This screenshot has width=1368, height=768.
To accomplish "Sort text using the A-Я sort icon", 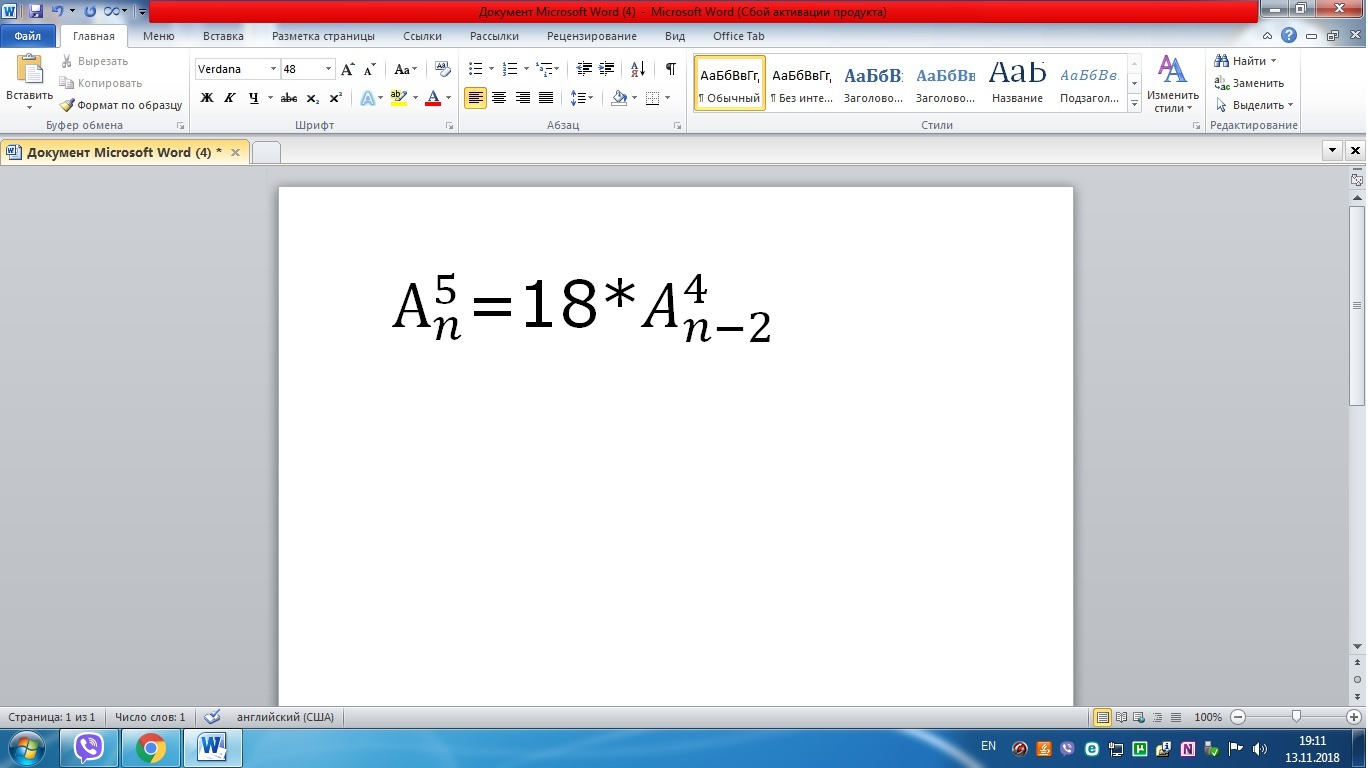I will click(638, 70).
